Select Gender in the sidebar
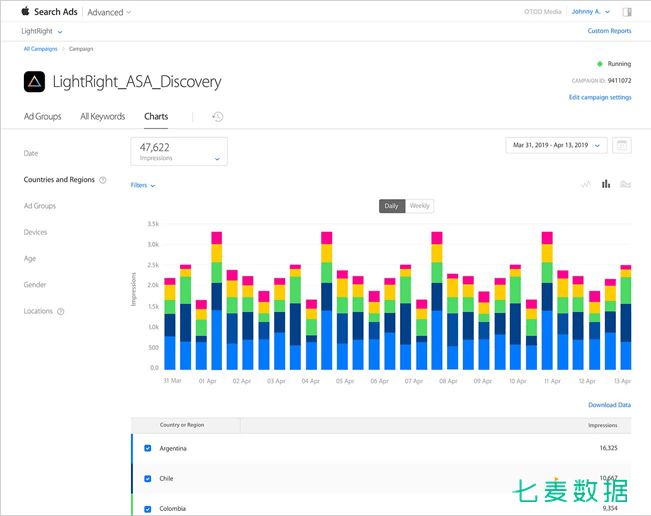 35,285
